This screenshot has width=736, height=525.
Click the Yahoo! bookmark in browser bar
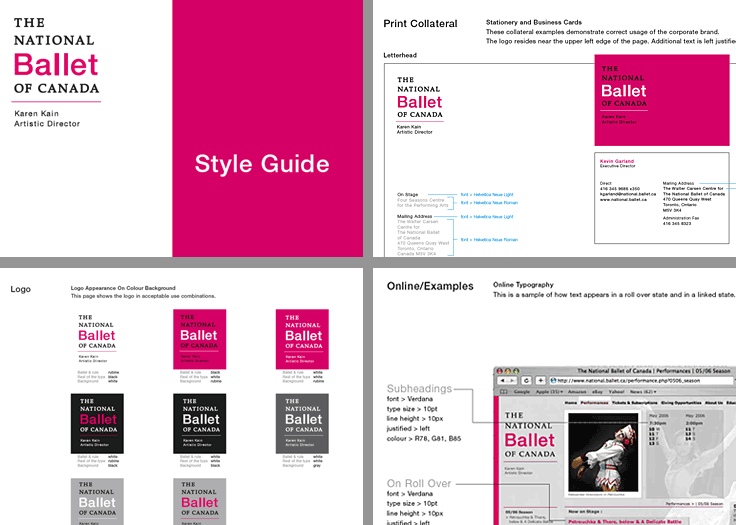point(616,392)
